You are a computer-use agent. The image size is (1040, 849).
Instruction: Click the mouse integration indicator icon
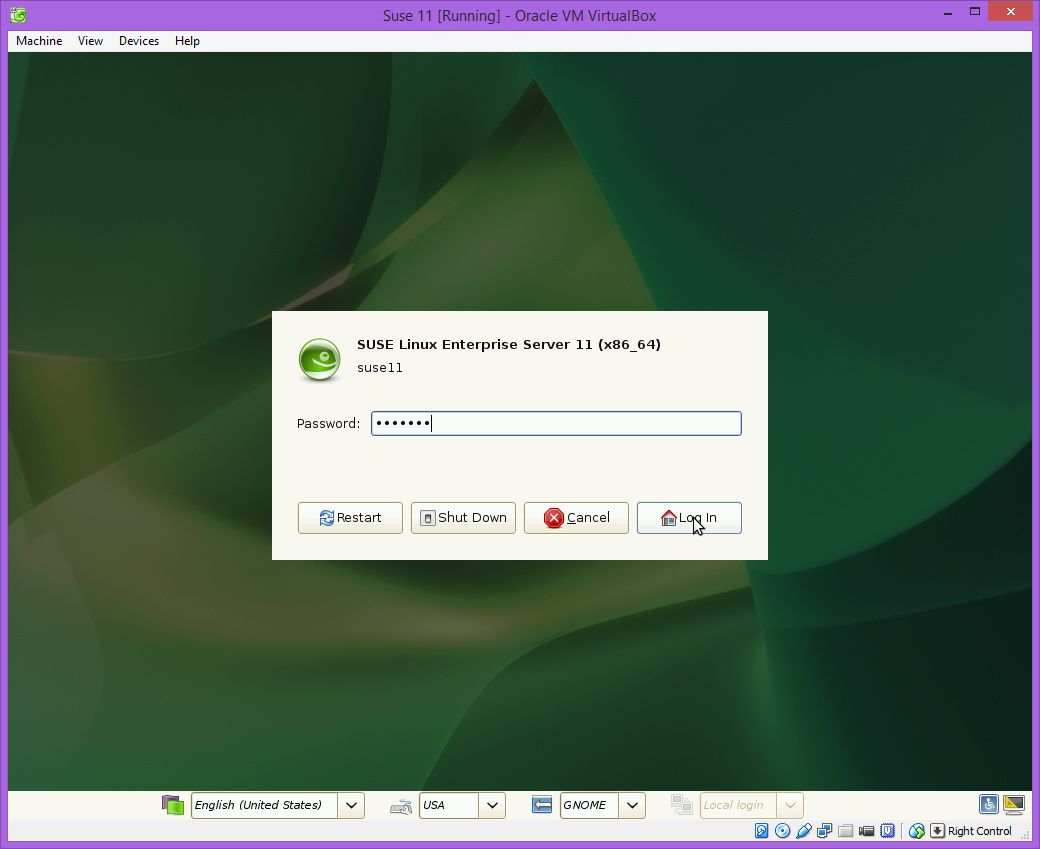tap(917, 830)
